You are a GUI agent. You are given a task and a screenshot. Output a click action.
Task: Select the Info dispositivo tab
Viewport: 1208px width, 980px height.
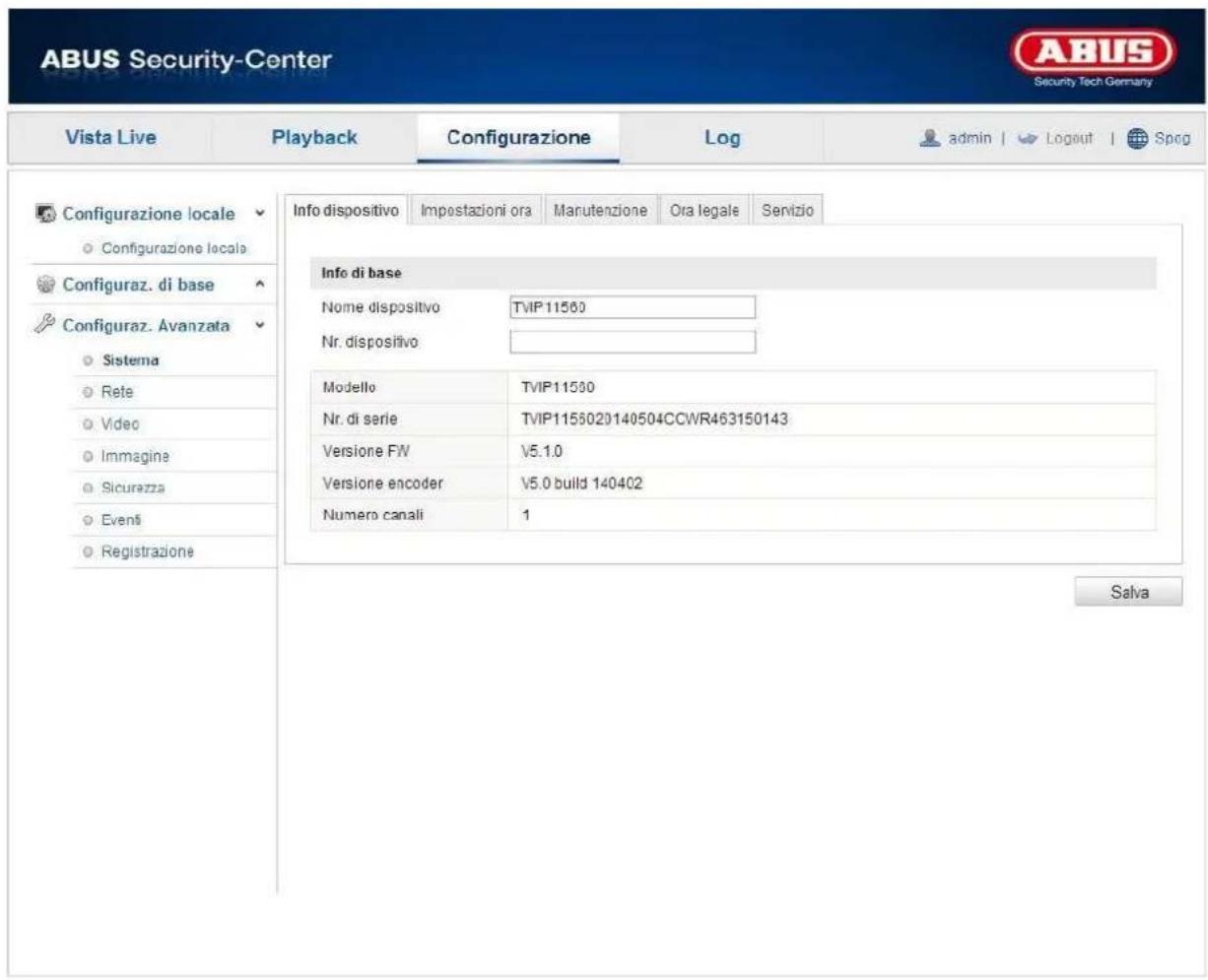pyautogui.click(x=346, y=211)
